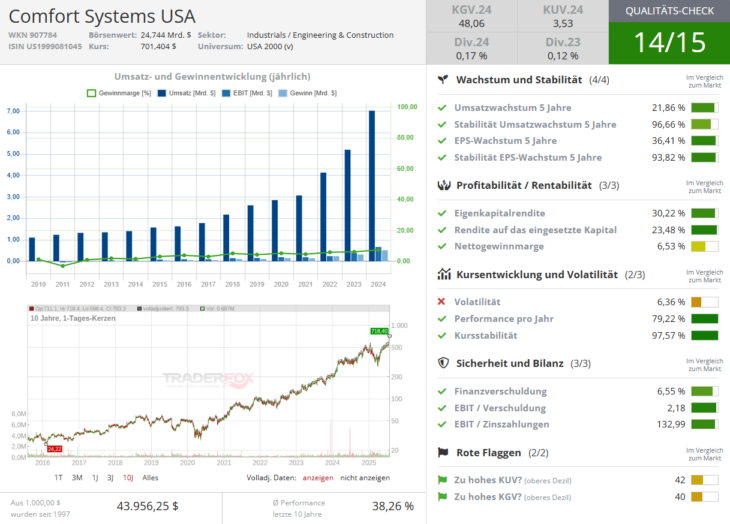This screenshot has height=524, width=730.
Task: Click the red X next to Volatilität
Action: click(x=441, y=302)
